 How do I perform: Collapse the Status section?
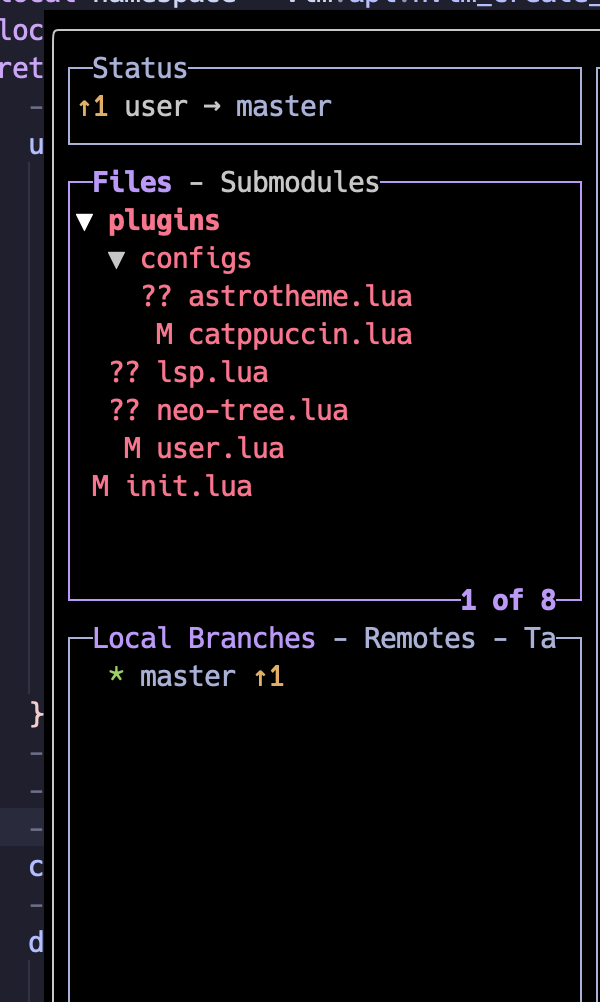(139, 68)
